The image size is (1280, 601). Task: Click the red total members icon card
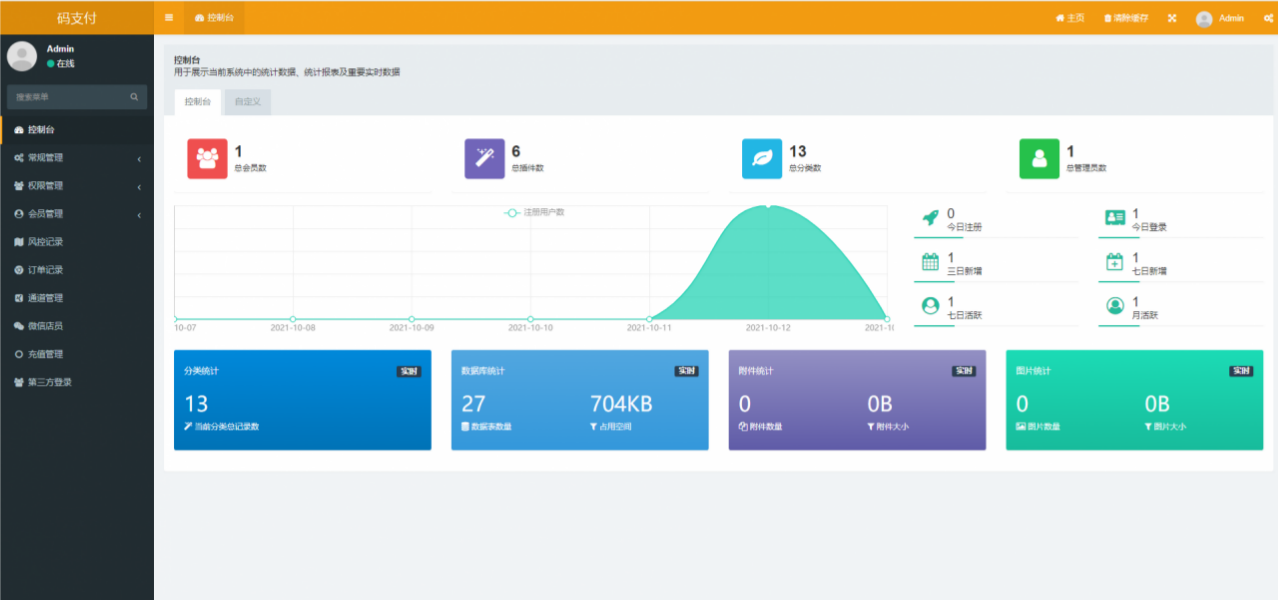tap(207, 158)
